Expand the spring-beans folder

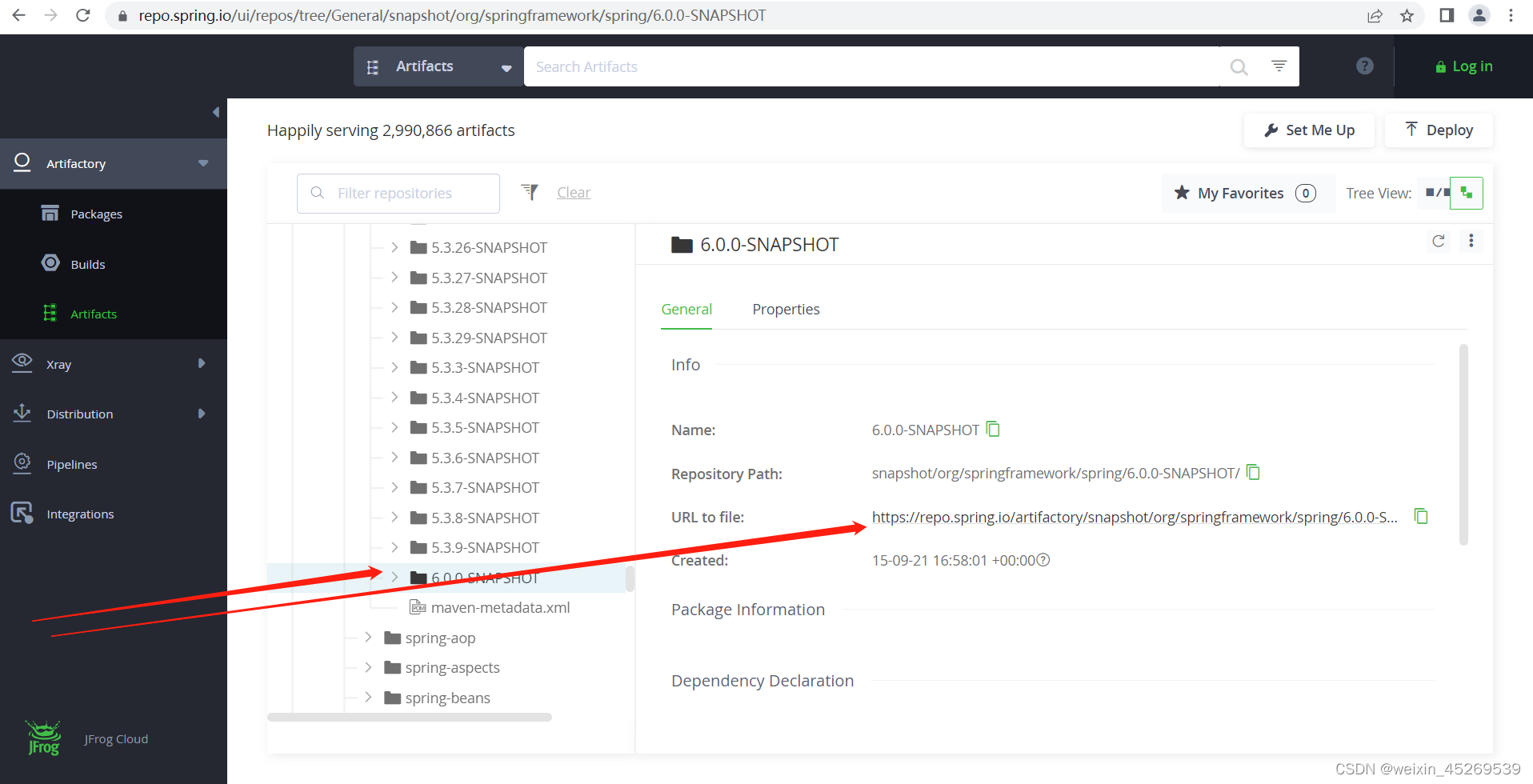tap(368, 698)
